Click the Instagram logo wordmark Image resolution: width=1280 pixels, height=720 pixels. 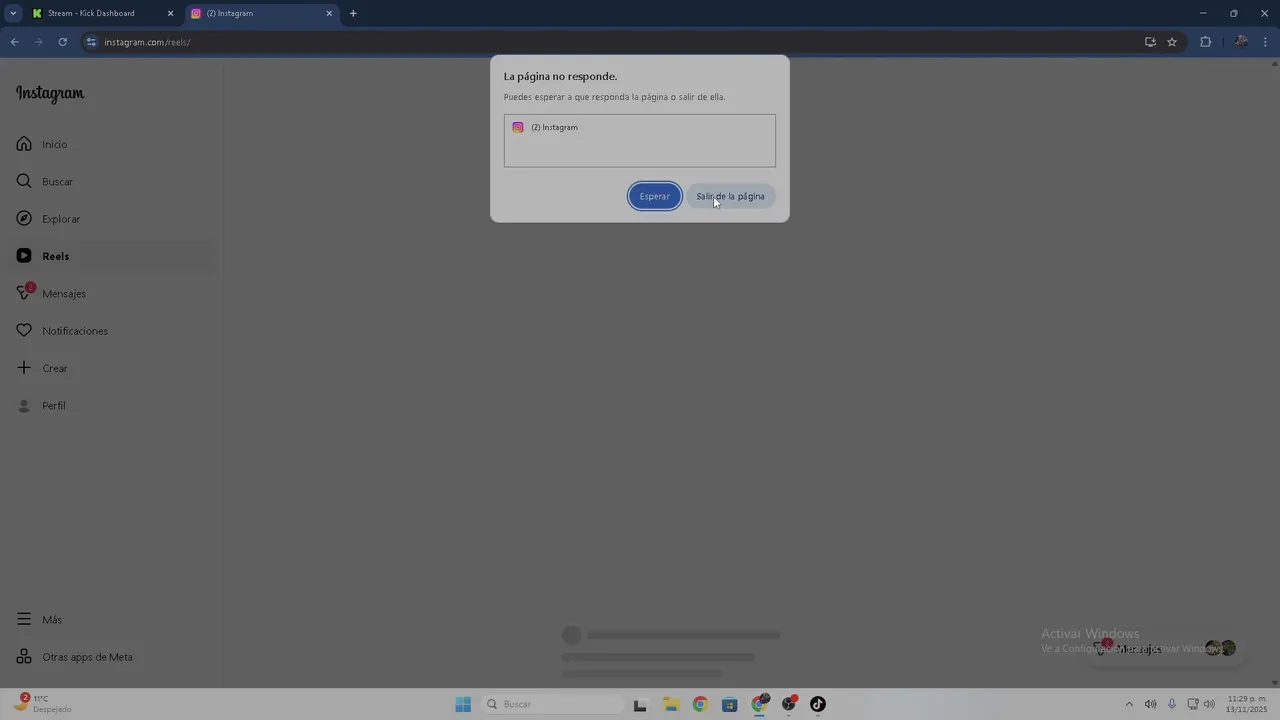point(50,93)
